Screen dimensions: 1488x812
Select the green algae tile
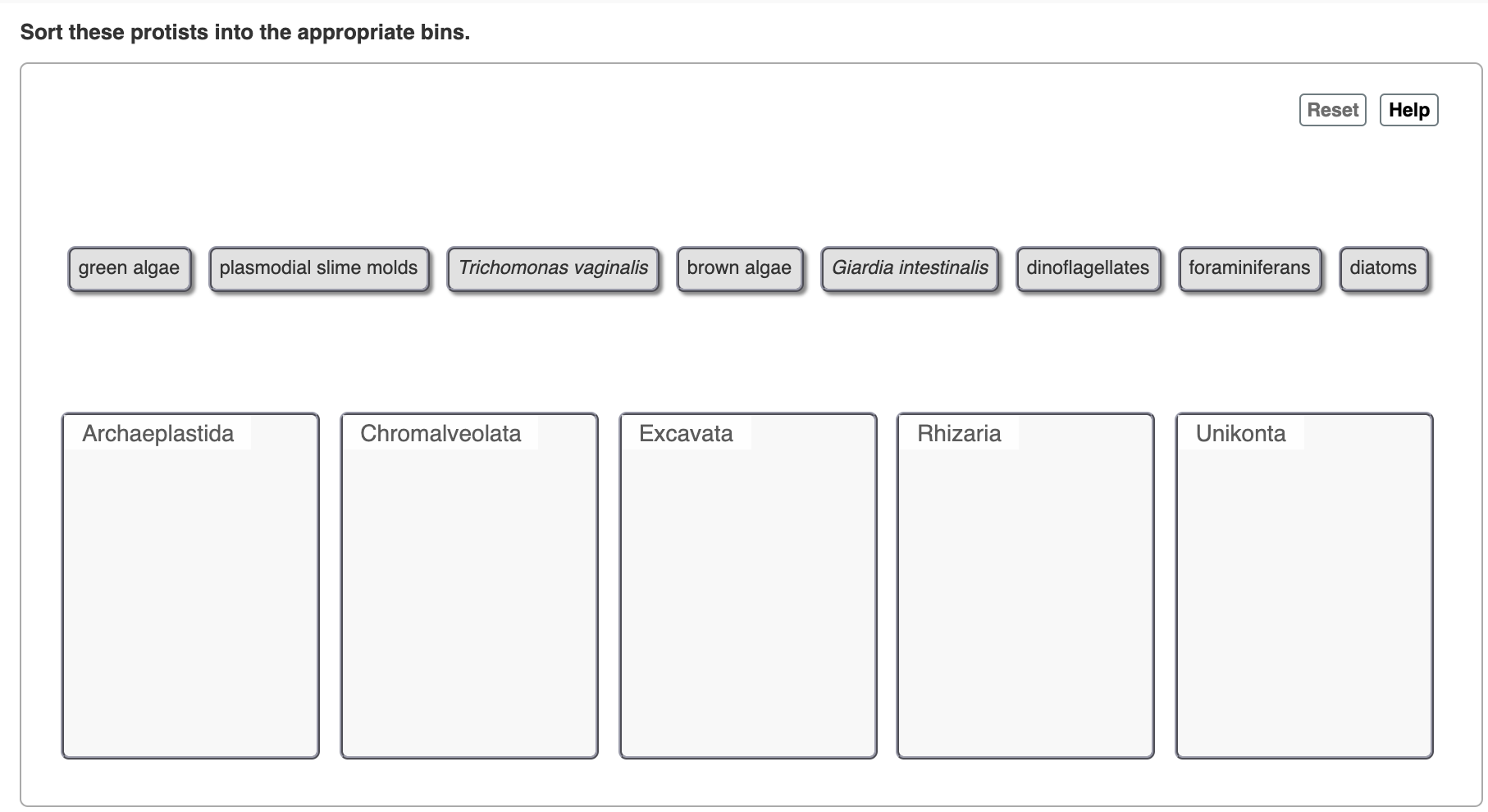tap(129, 267)
